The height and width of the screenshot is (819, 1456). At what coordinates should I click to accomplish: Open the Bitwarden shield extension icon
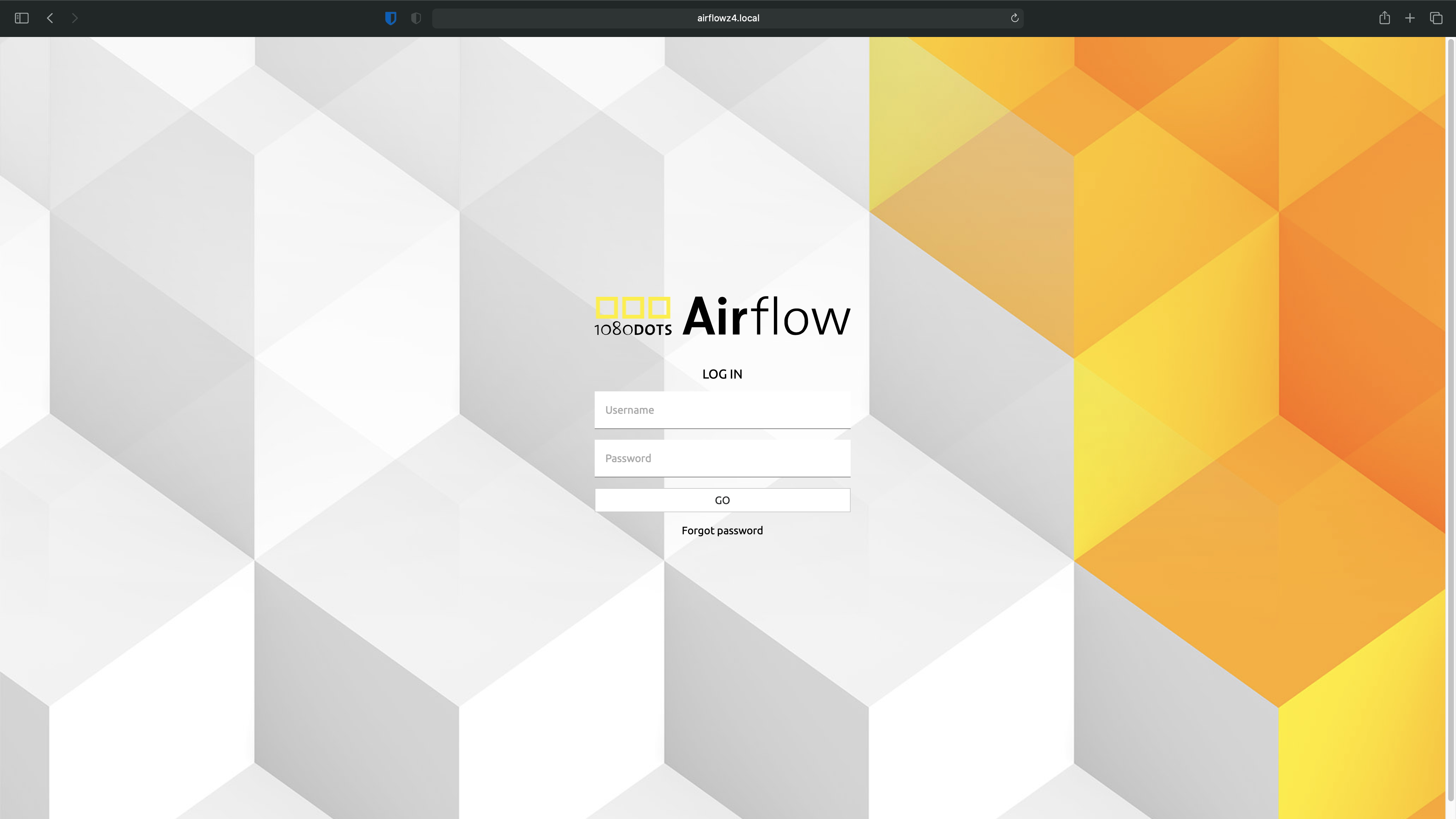pyautogui.click(x=391, y=18)
